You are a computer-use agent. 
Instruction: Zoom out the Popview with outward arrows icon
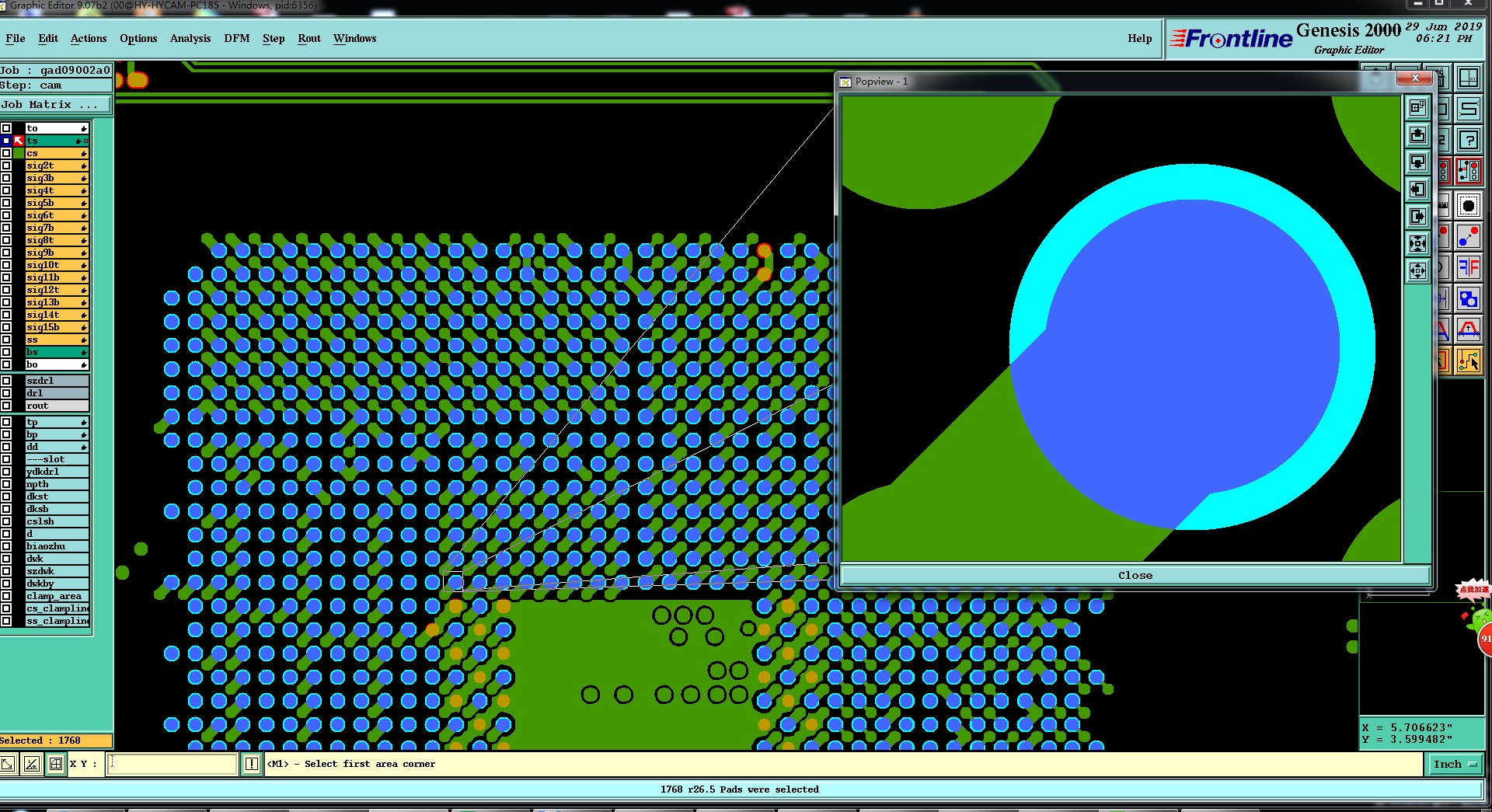1418,270
